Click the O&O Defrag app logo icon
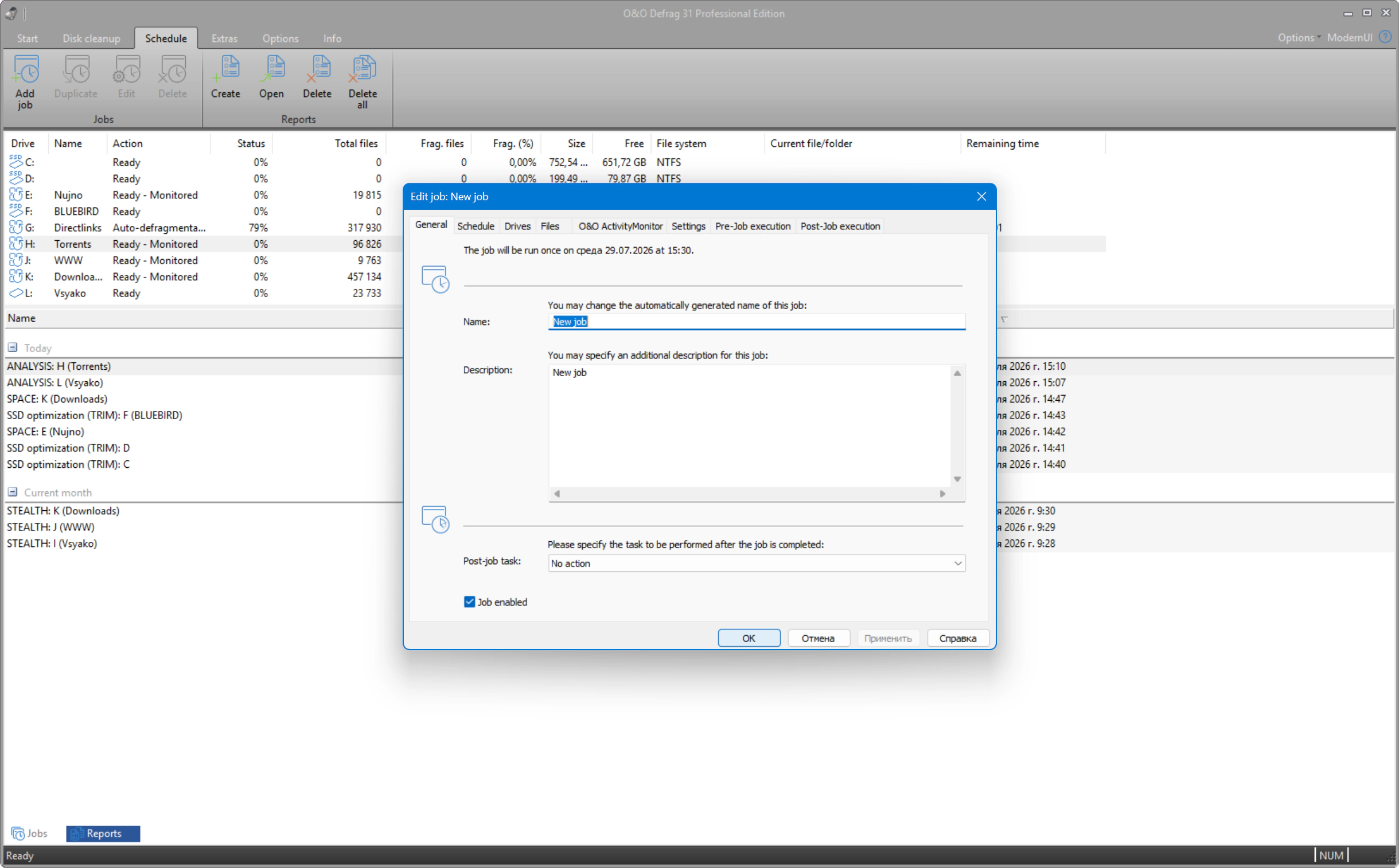The width and height of the screenshot is (1399, 868). (x=11, y=13)
